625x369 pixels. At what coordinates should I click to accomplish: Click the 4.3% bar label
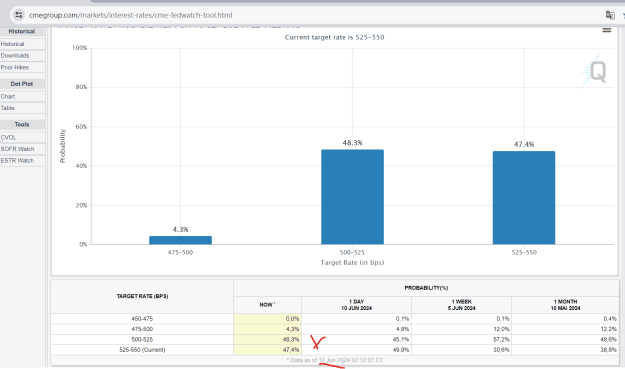(181, 230)
